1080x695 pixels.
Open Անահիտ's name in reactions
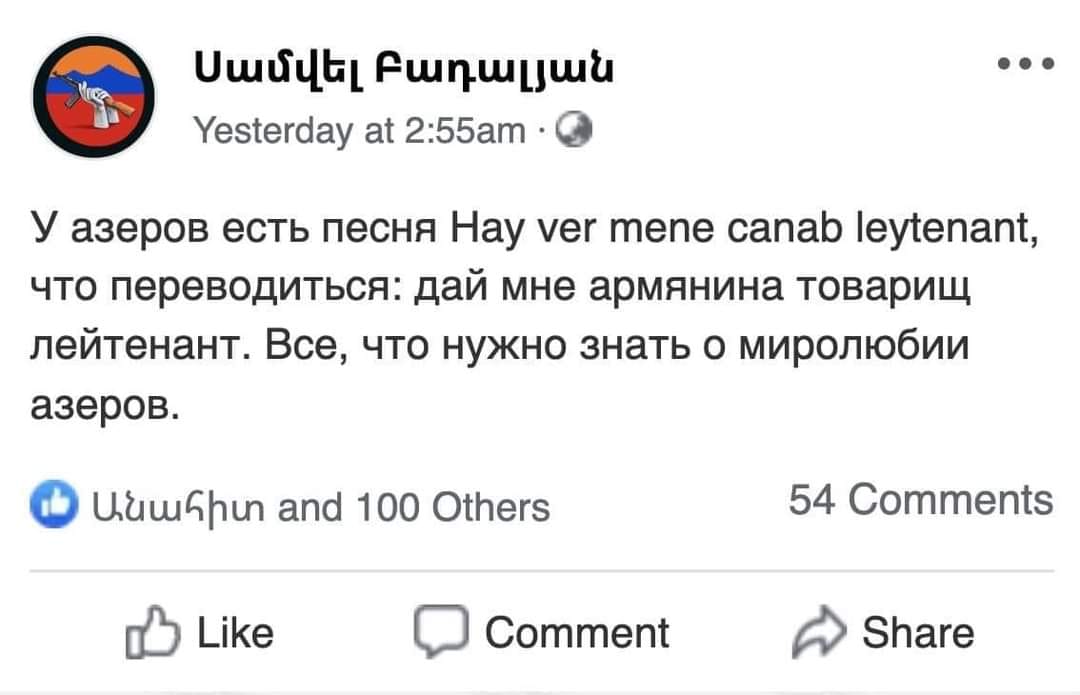[178, 508]
